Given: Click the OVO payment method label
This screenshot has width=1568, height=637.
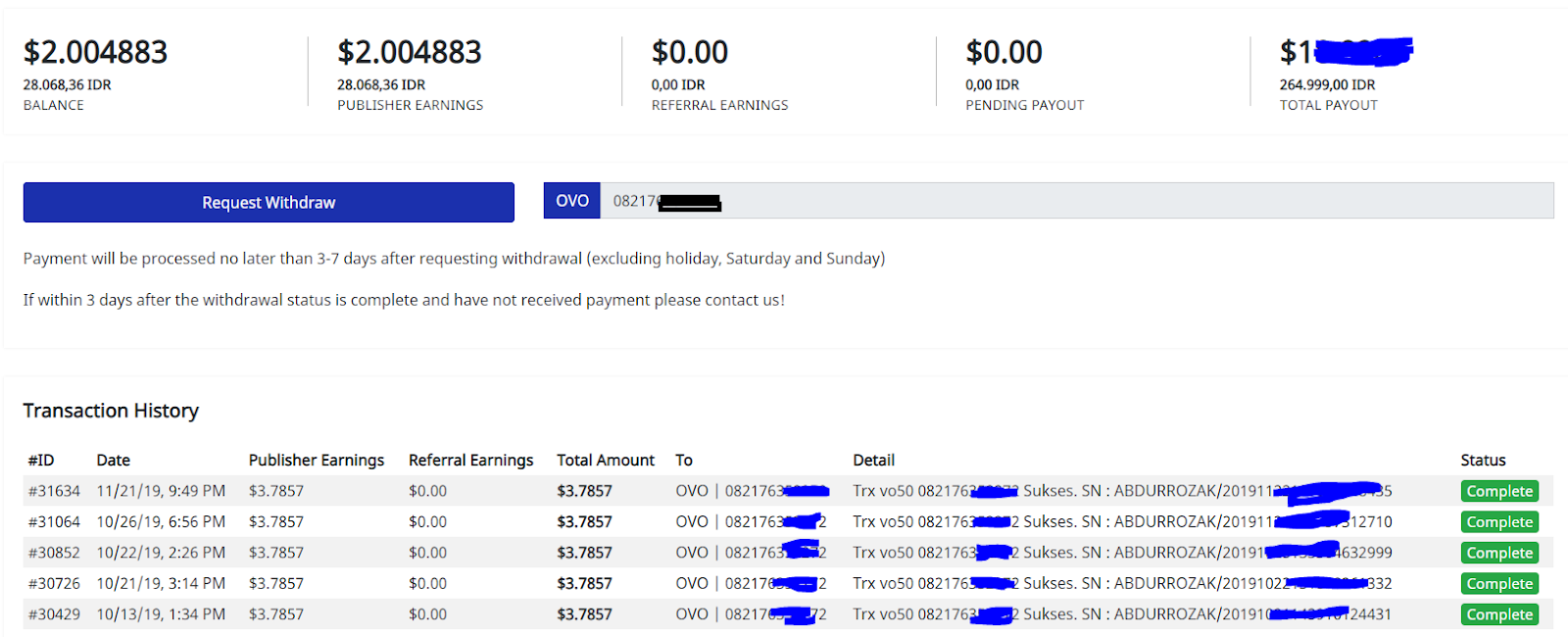Looking at the screenshot, I should click(572, 201).
